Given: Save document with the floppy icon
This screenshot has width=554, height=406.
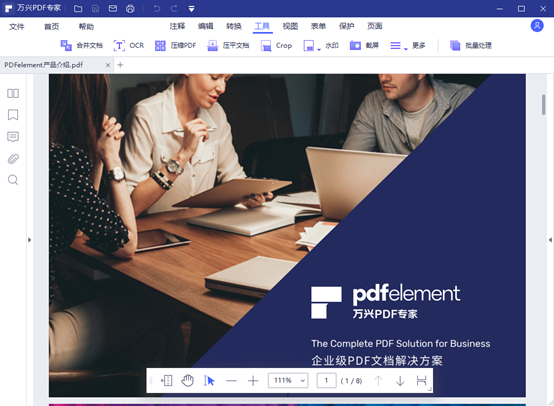Looking at the screenshot, I should click(x=95, y=8).
